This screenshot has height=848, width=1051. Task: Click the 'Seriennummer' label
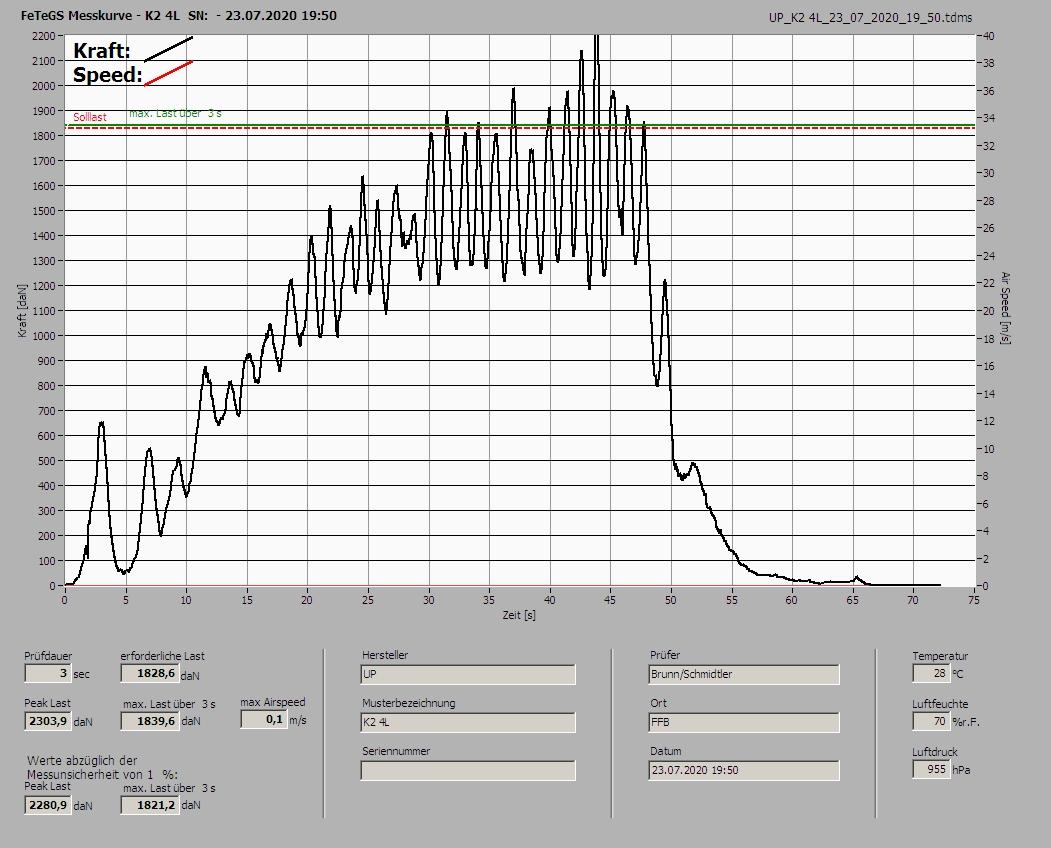[x=396, y=751]
